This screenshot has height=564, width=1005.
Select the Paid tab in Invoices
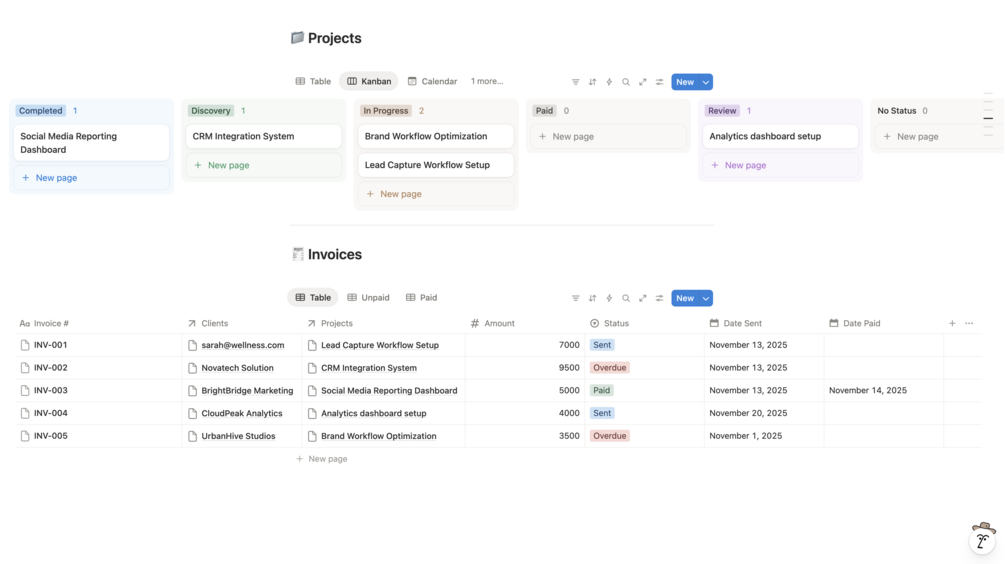[421, 297]
